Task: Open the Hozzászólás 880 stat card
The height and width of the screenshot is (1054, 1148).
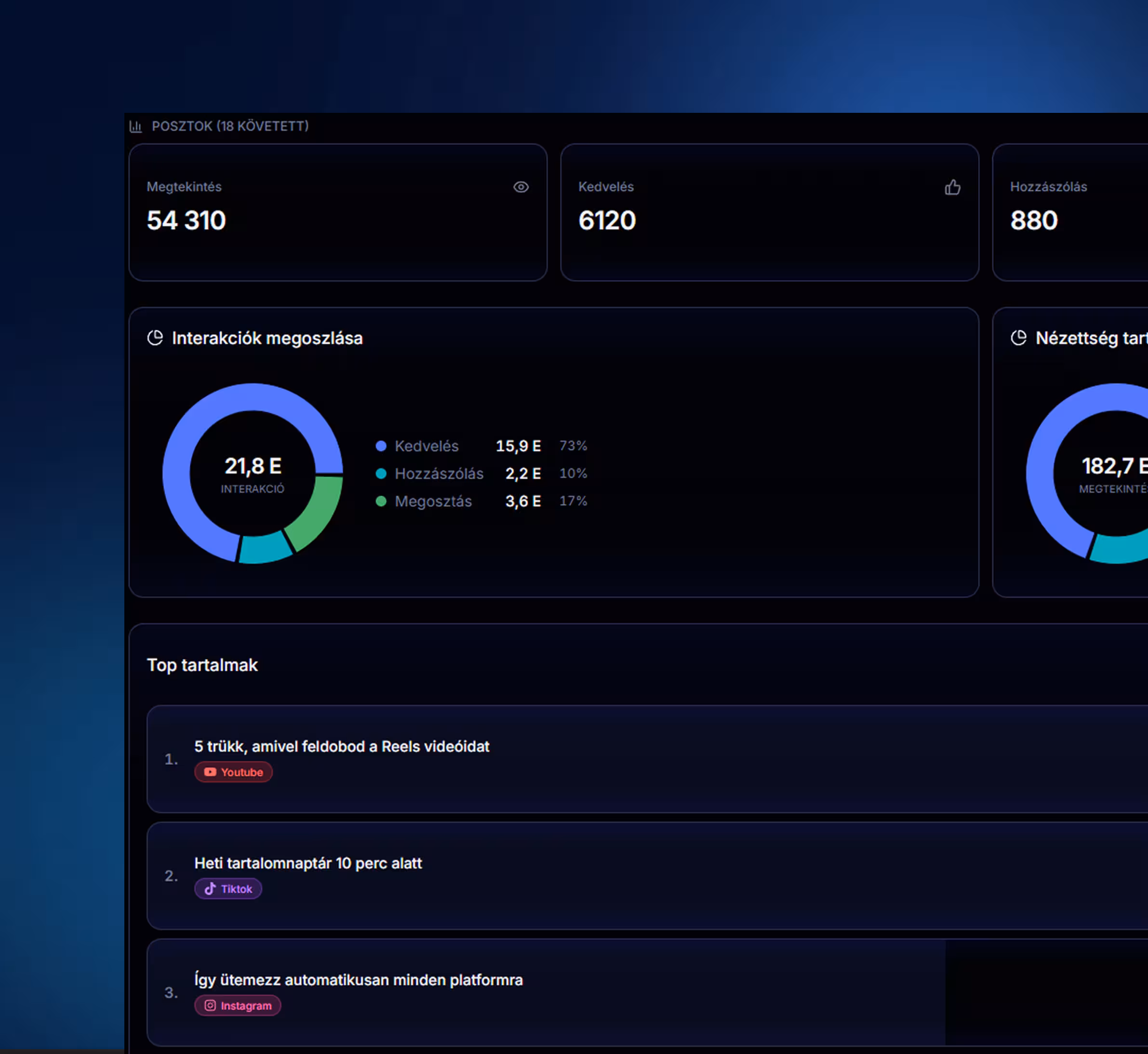Action: click(1070, 212)
